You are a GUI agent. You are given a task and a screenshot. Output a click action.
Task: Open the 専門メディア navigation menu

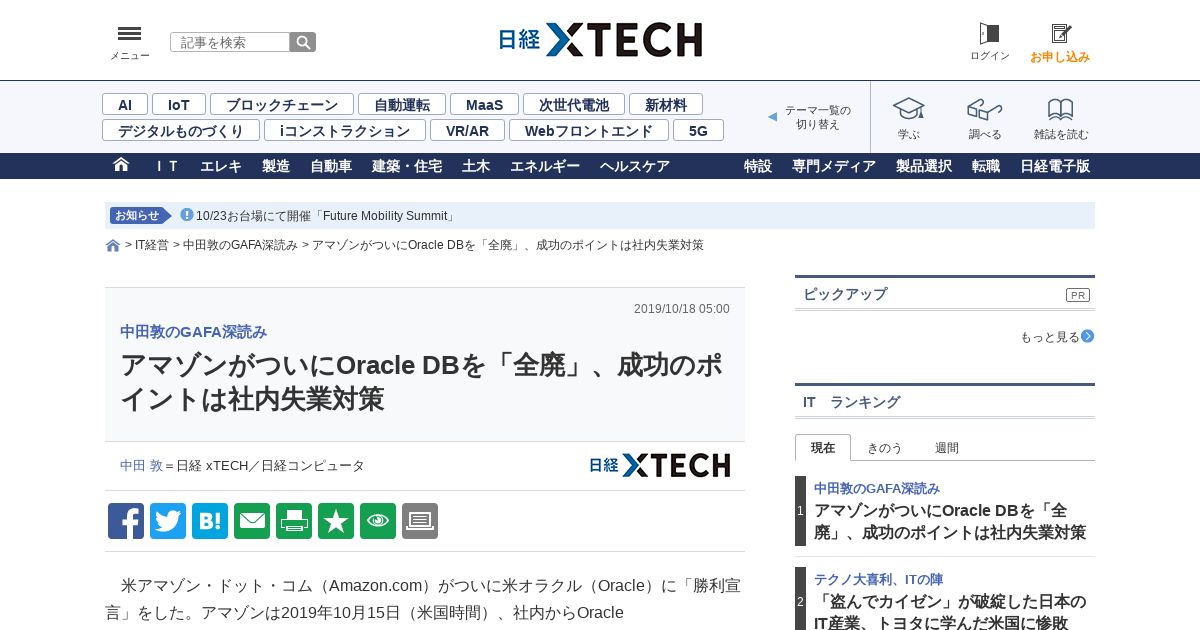834,166
